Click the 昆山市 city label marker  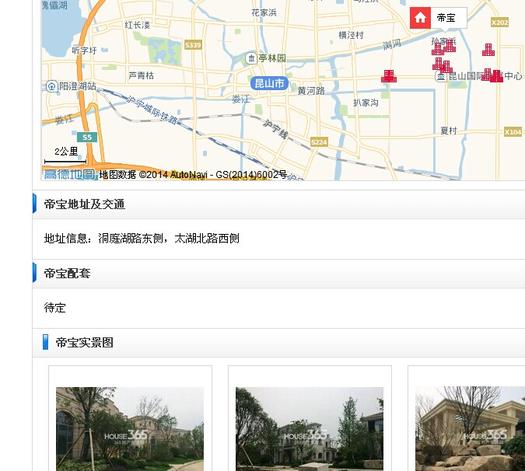tap(270, 83)
